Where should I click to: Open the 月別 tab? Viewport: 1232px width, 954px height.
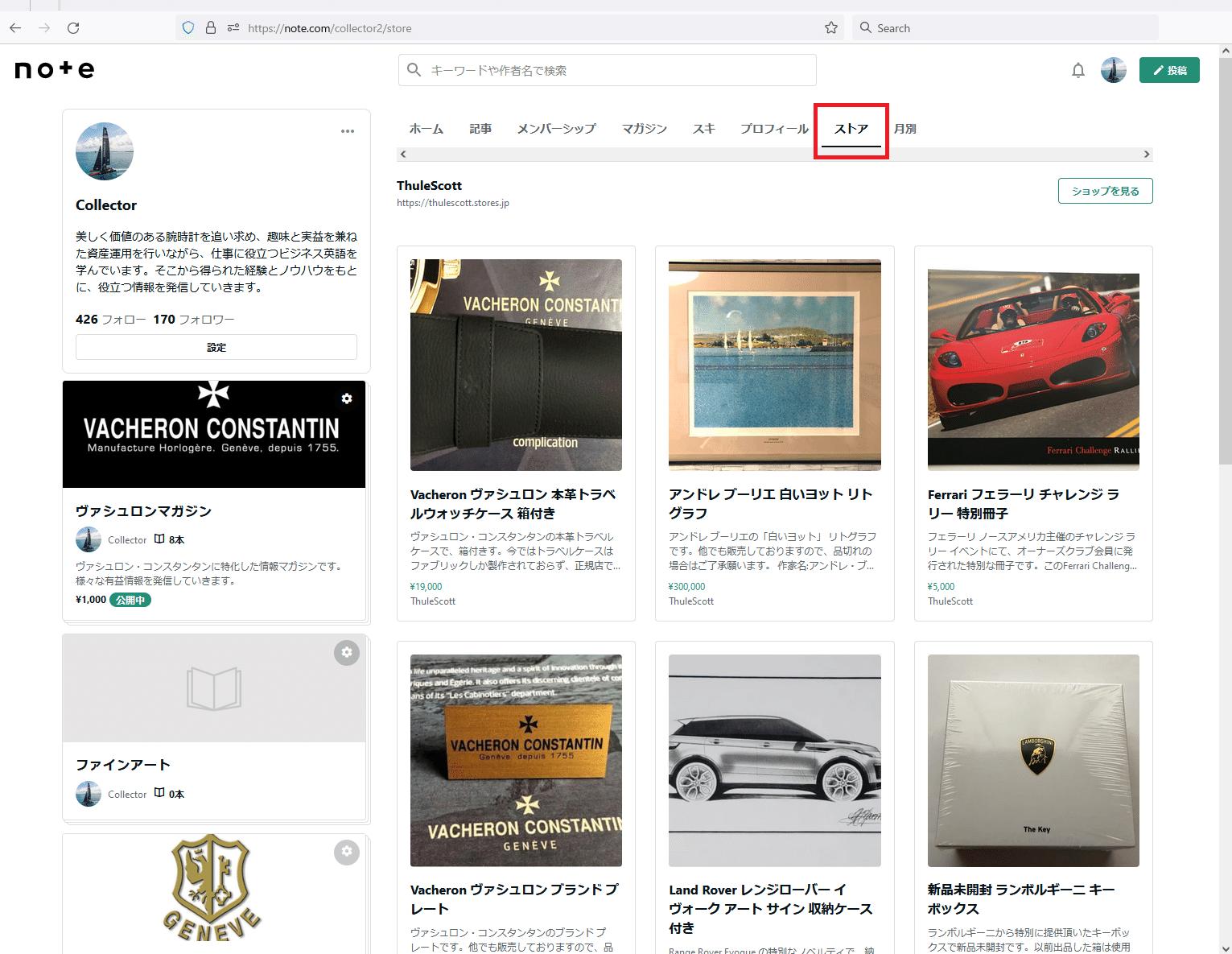(x=905, y=129)
